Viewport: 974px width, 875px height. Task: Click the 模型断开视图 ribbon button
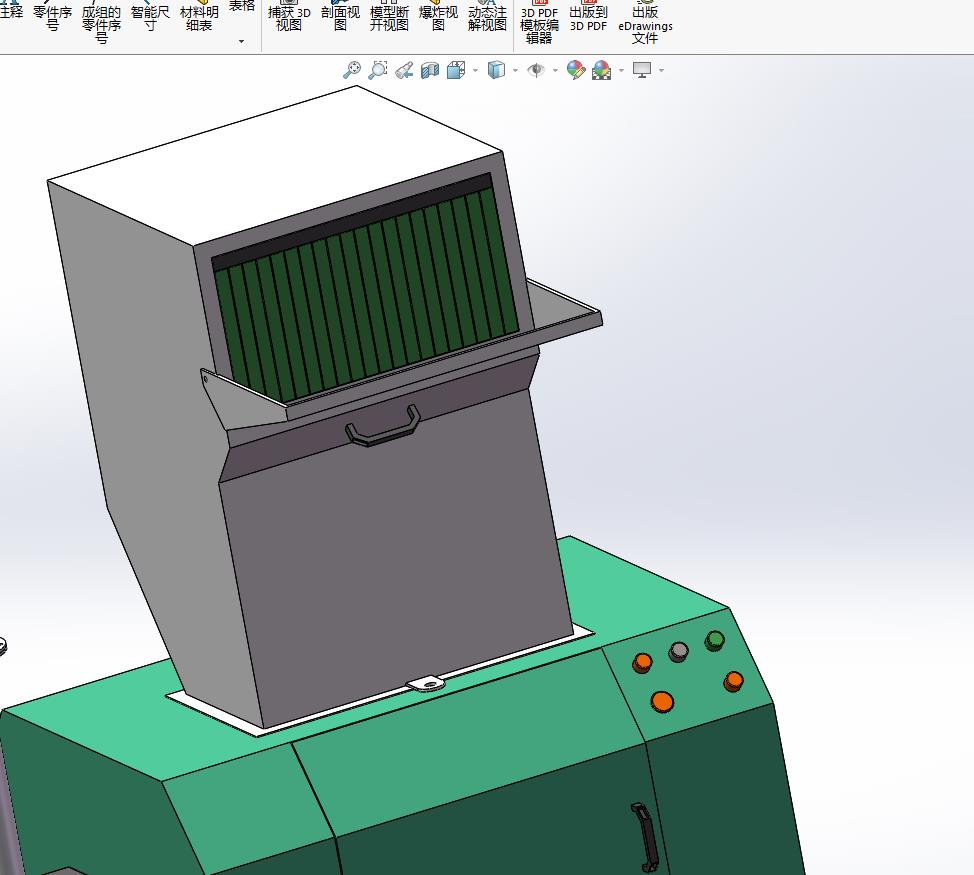coord(389,17)
